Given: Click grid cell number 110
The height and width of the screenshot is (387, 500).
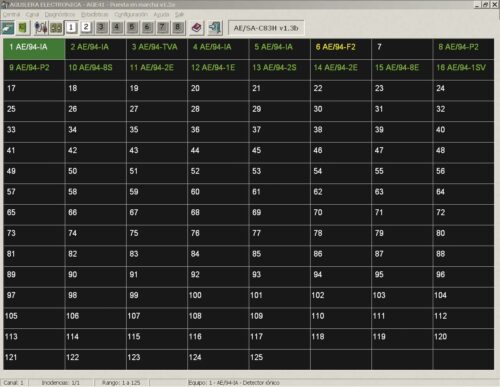Looking at the screenshot, I should point(341,318).
